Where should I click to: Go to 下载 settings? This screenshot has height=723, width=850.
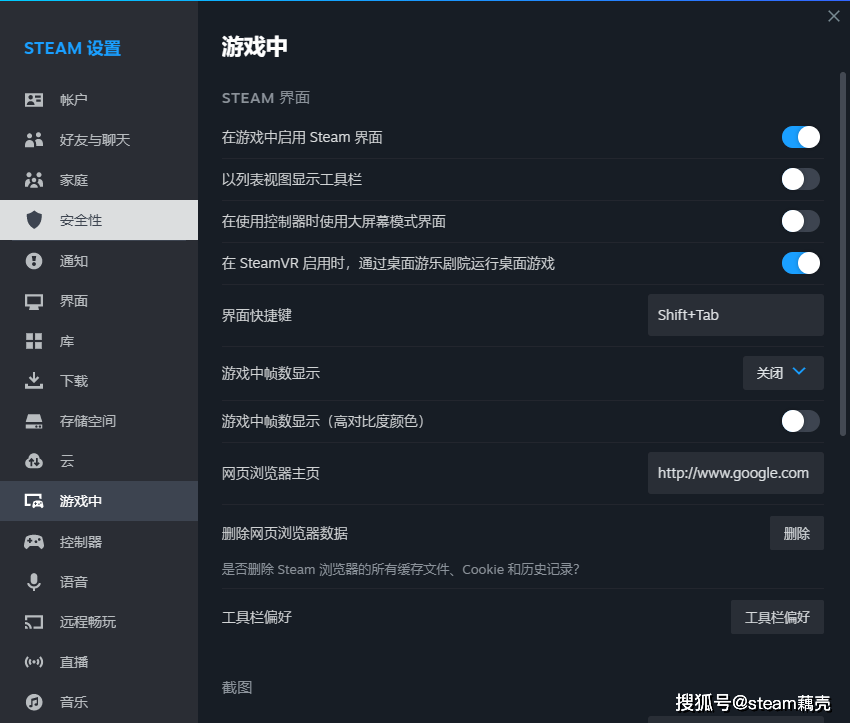(99, 380)
